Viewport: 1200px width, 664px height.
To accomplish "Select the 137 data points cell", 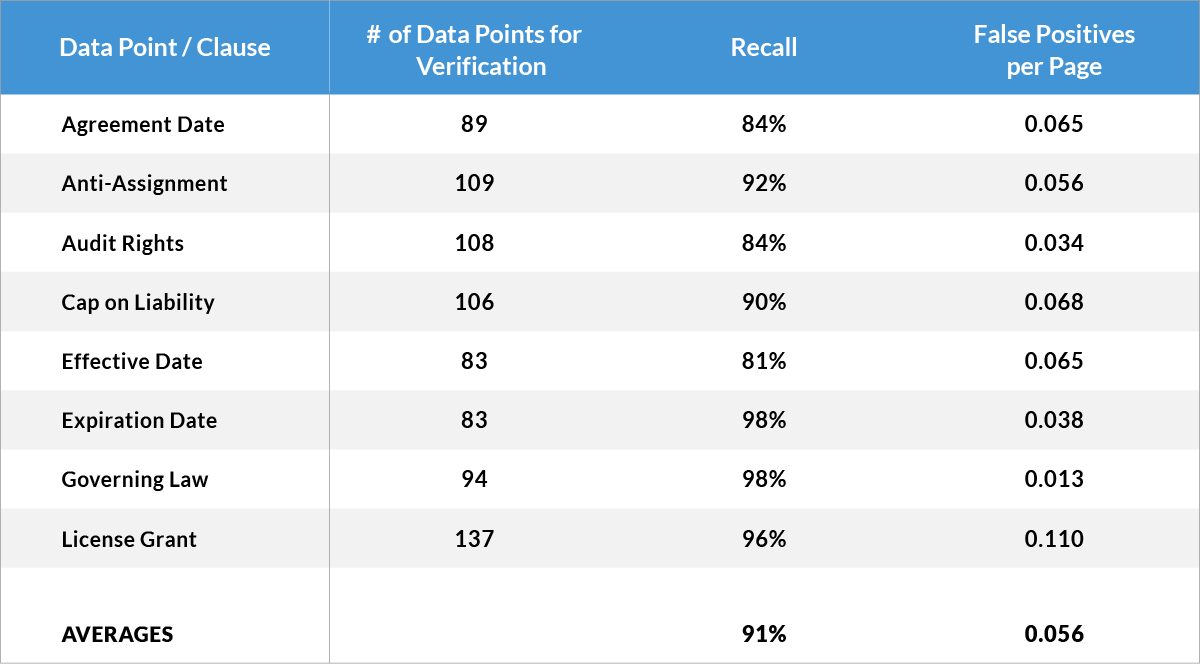I will point(474,539).
